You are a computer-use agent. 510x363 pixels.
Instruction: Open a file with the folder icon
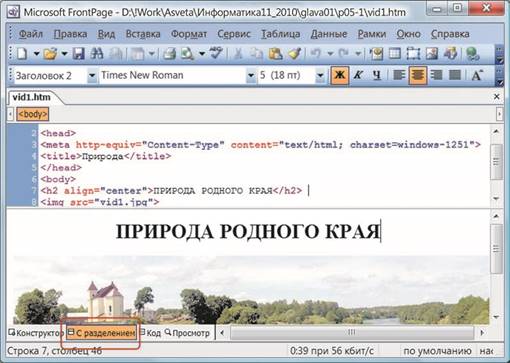50,53
